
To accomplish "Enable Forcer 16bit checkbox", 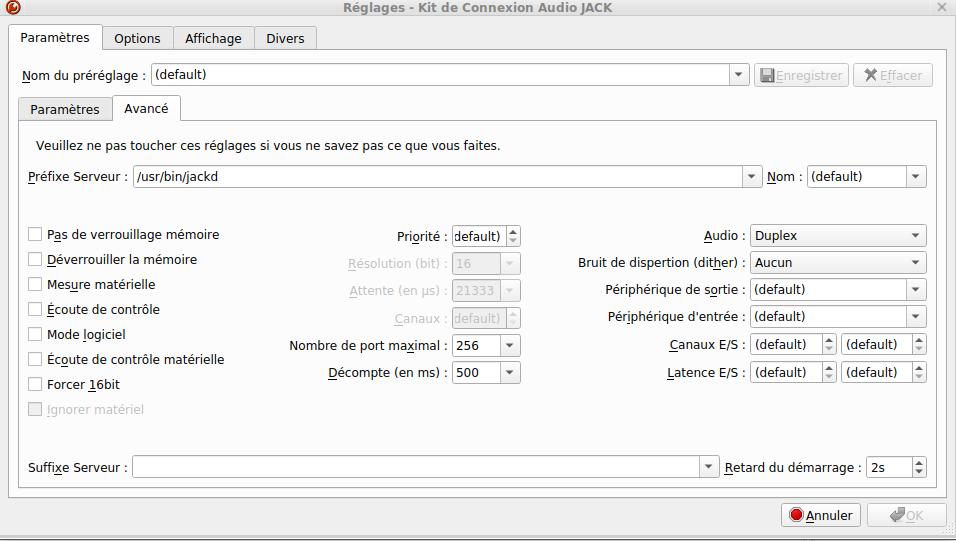I will (35, 385).
